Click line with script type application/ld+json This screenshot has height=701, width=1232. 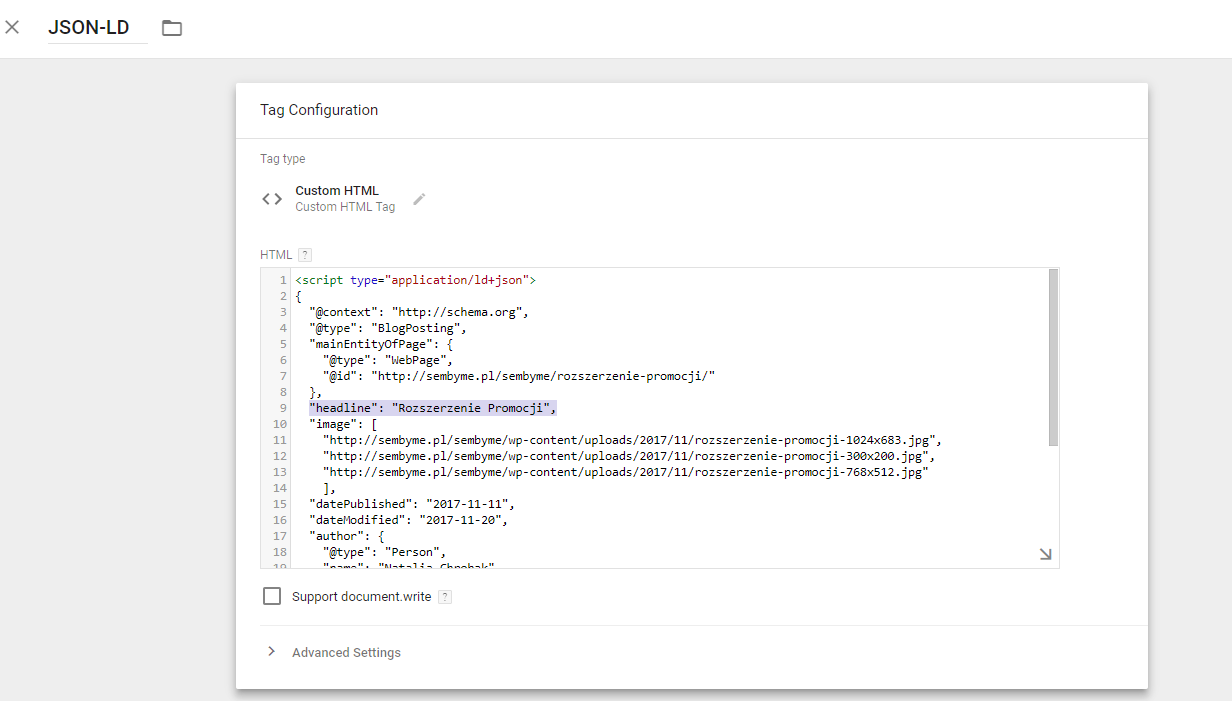tap(415, 280)
